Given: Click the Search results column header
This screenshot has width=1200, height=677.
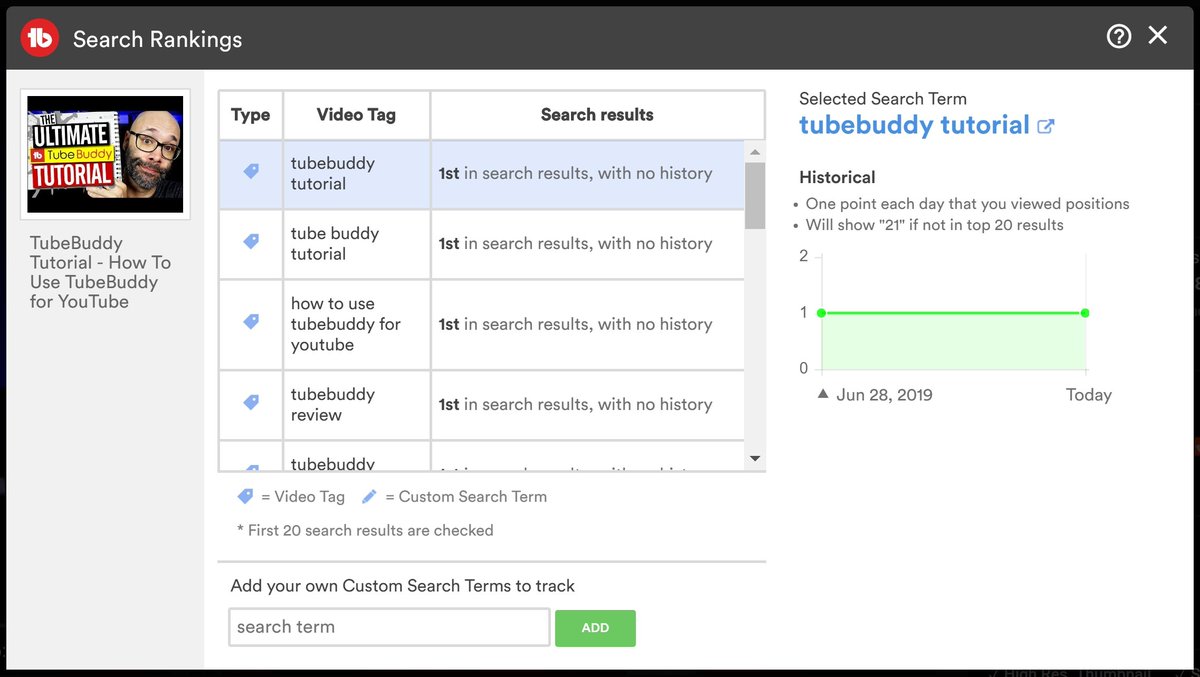Looking at the screenshot, I should tap(597, 115).
